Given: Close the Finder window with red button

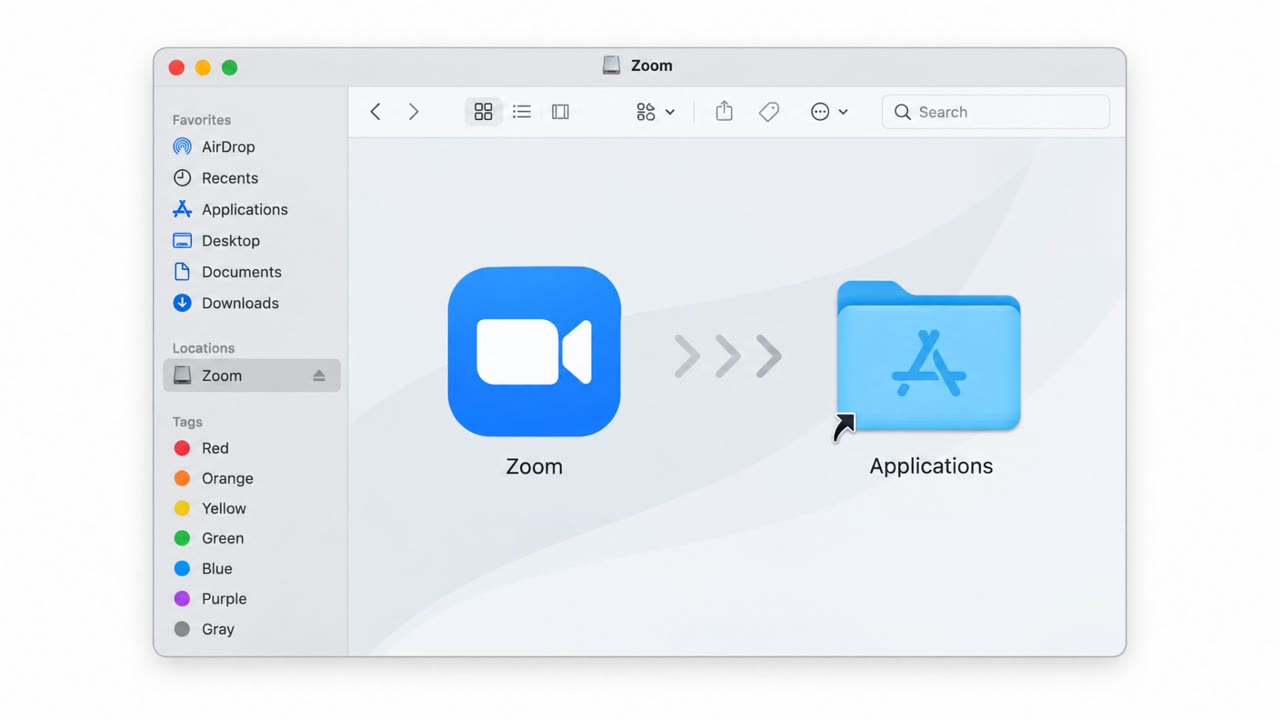Looking at the screenshot, I should coord(177,67).
